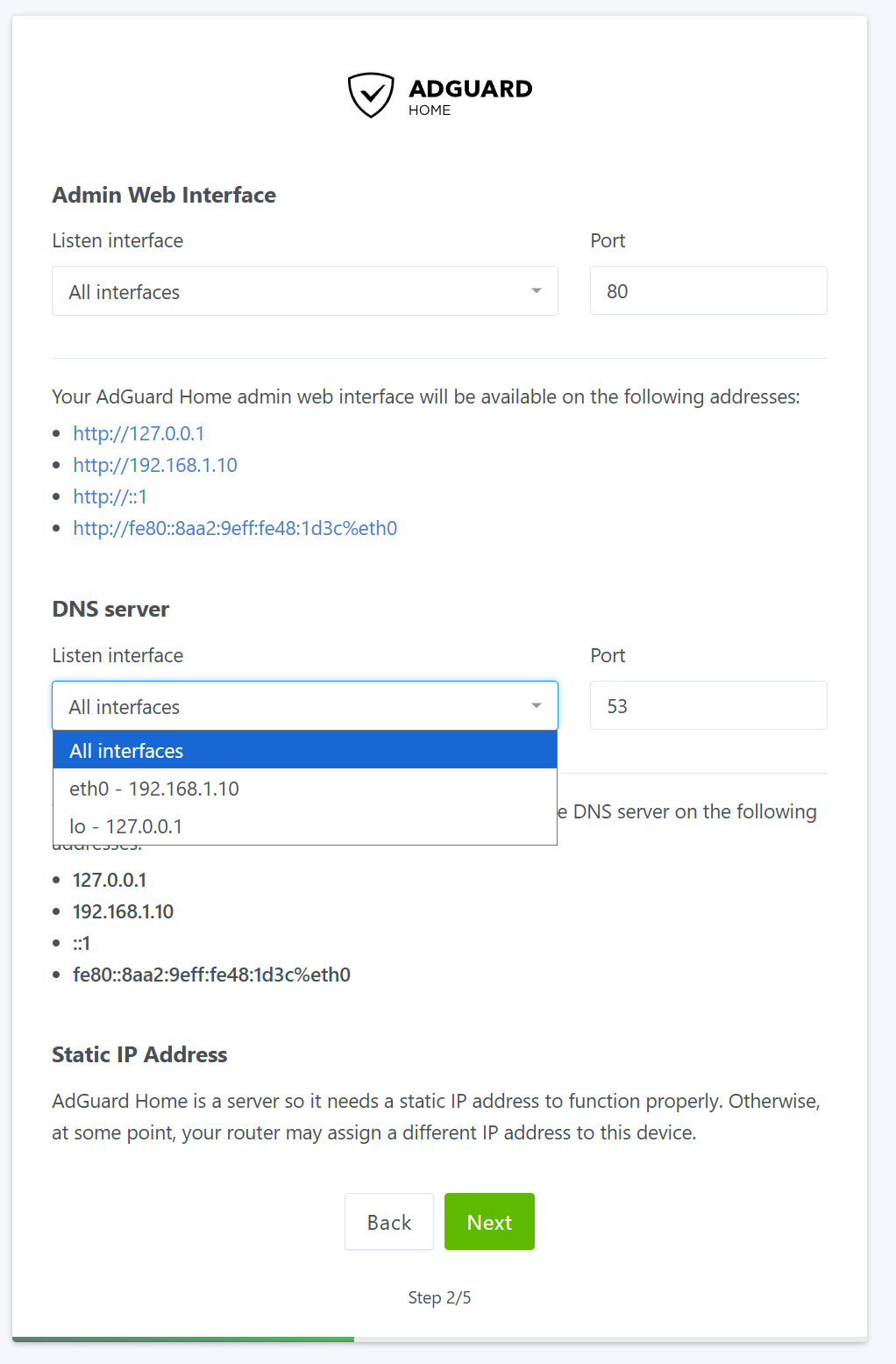The width and height of the screenshot is (896, 1364).
Task: Choose "lo - 127.0.0.1" in DNS dropdown list
Action: coord(305,826)
